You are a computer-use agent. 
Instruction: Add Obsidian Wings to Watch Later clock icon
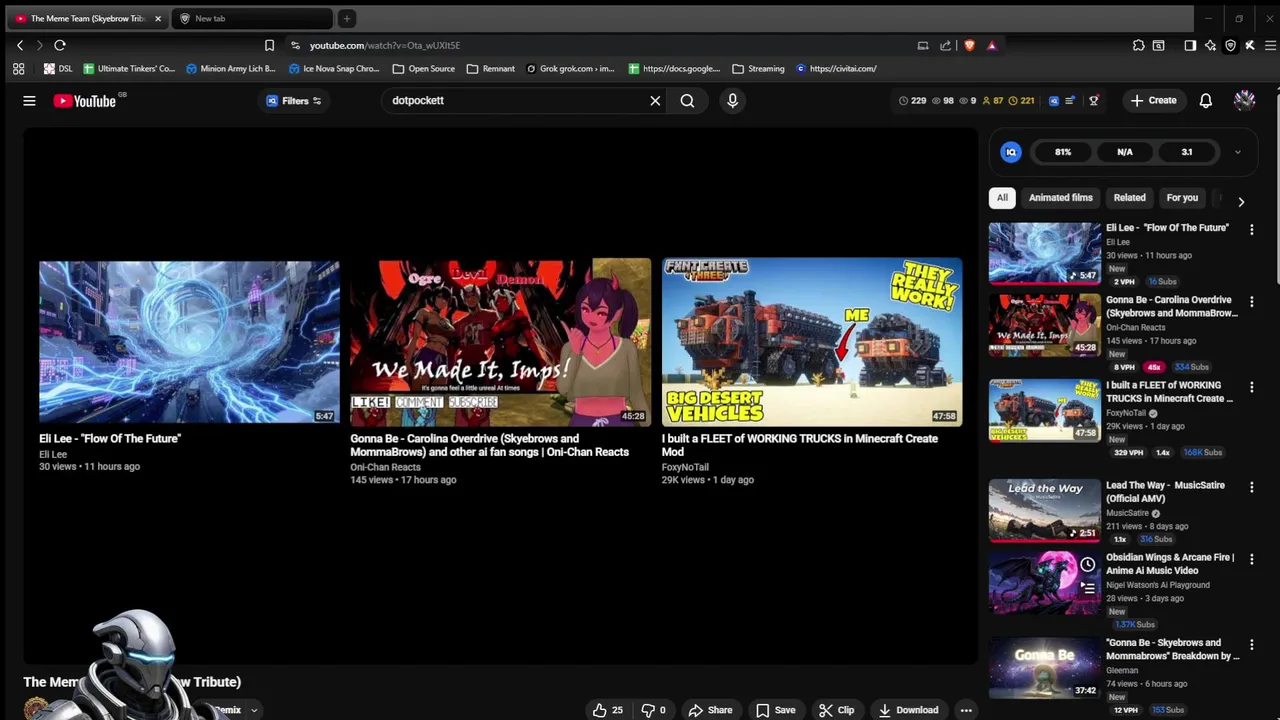1087,565
